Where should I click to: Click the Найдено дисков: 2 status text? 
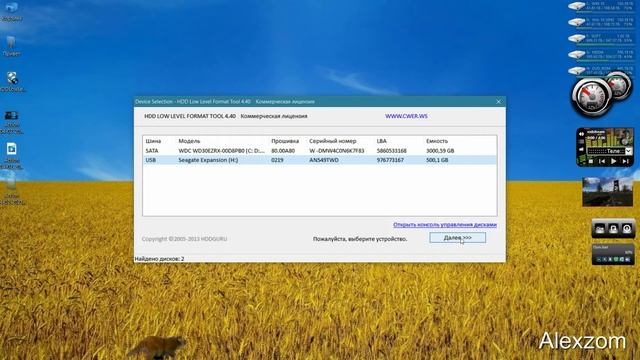pos(159,259)
